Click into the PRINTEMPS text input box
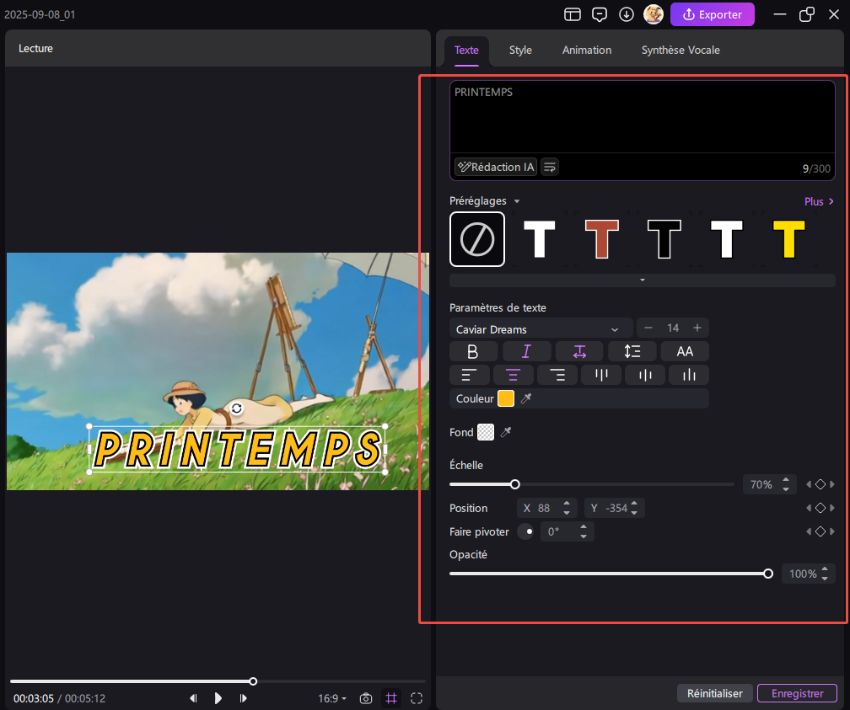This screenshot has height=710, width=850. (x=642, y=116)
